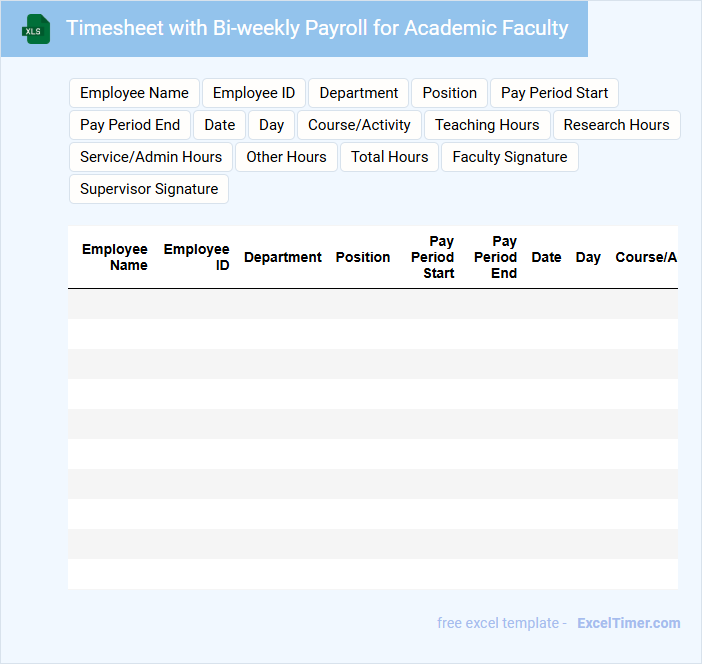The height and width of the screenshot is (664, 702).
Task: Select the Pay Period End tag
Action: (130, 125)
